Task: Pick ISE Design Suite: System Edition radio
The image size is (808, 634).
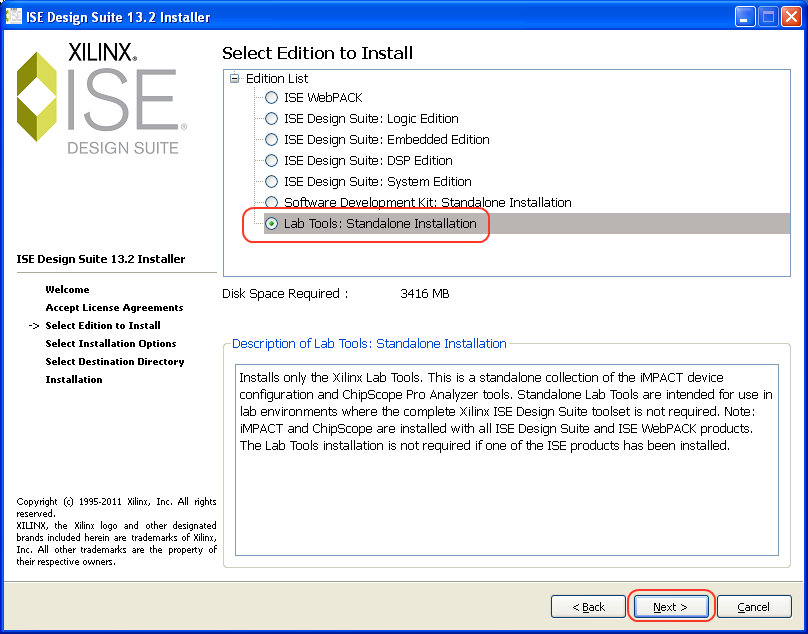Action: (271, 181)
